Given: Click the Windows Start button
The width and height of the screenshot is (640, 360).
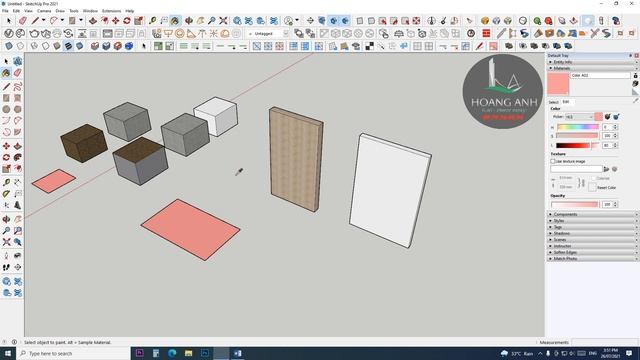Looking at the screenshot, I should 8,353.
